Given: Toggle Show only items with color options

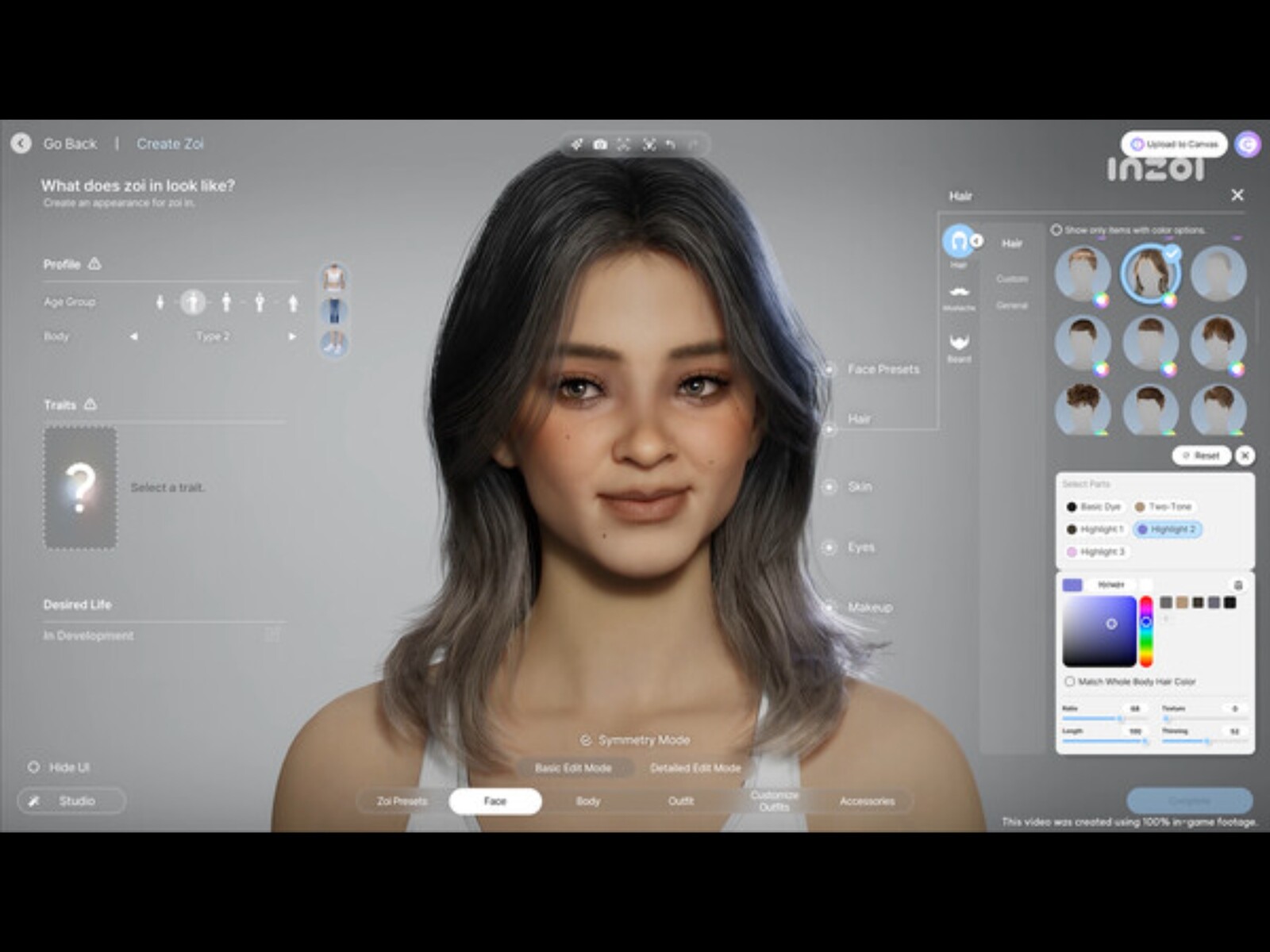Looking at the screenshot, I should 1056,230.
